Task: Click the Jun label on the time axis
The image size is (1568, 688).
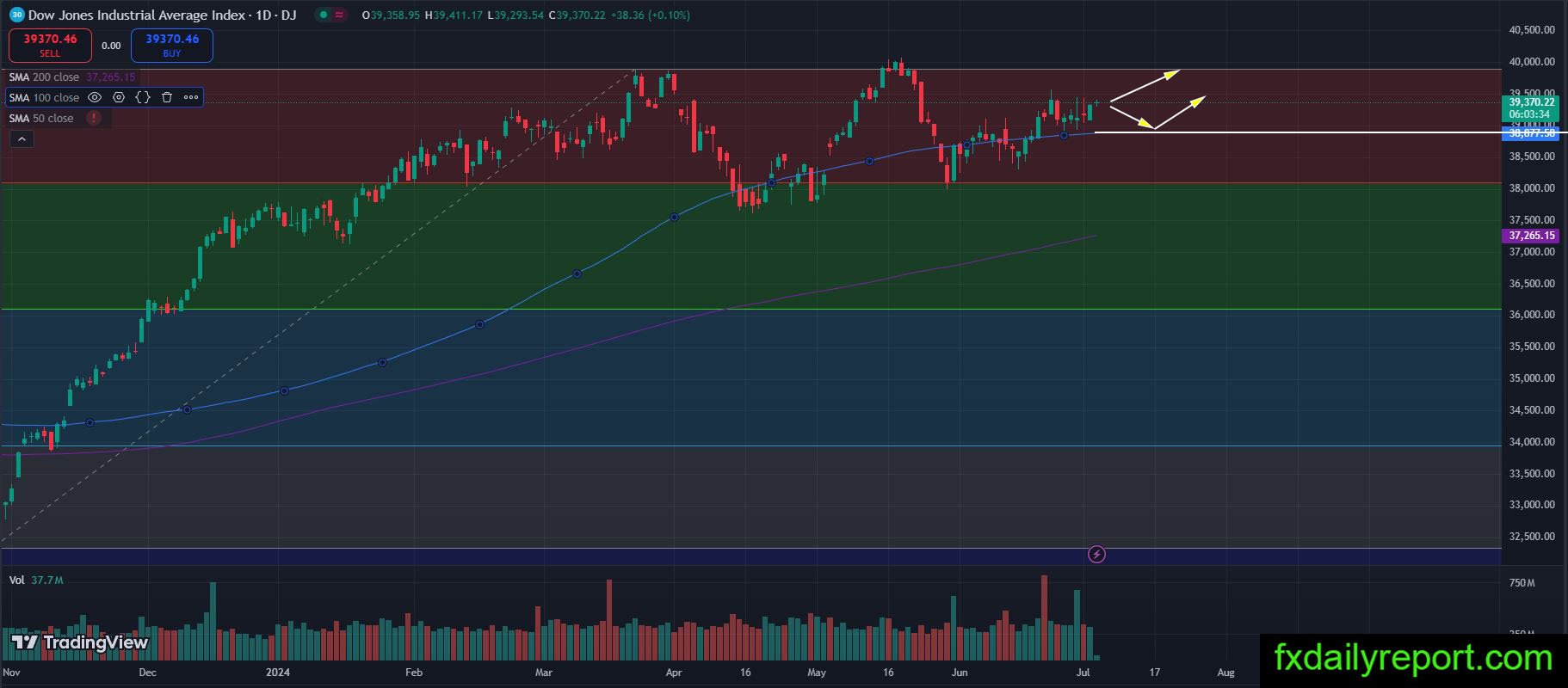Action: 960,673
